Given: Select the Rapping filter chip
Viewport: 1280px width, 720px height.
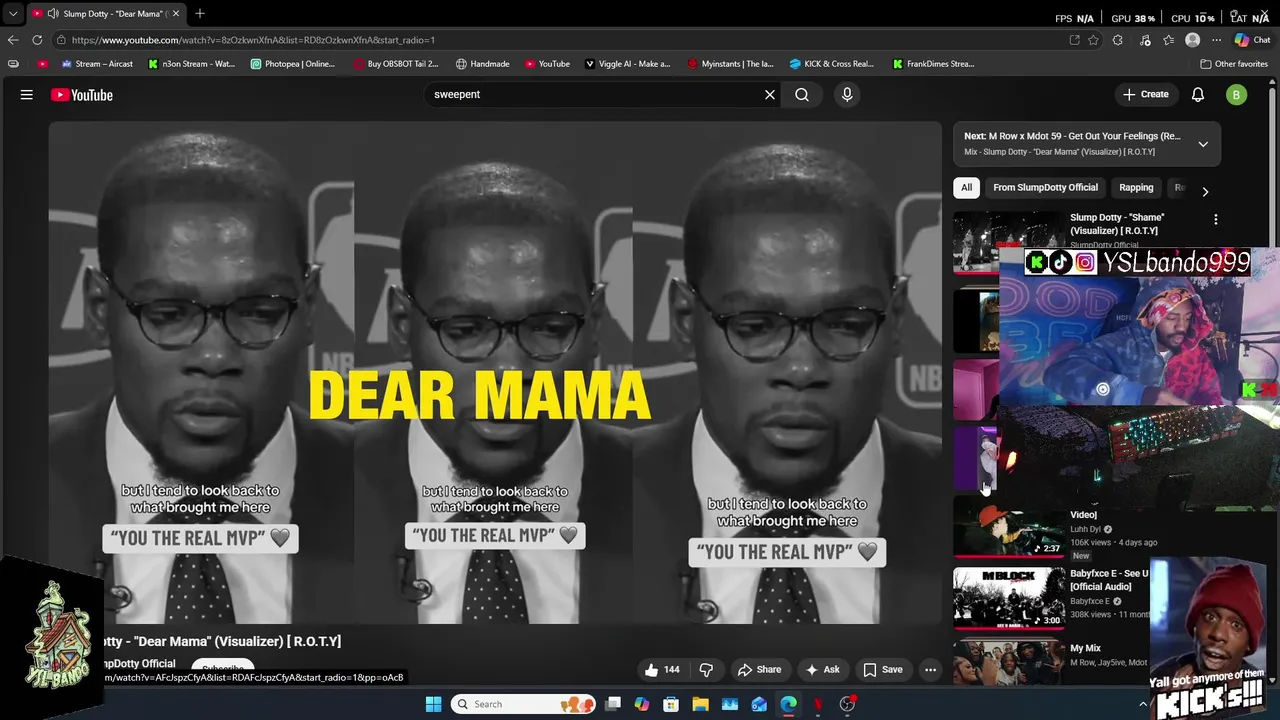Looking at the screenshot, I should [1136, 188].
